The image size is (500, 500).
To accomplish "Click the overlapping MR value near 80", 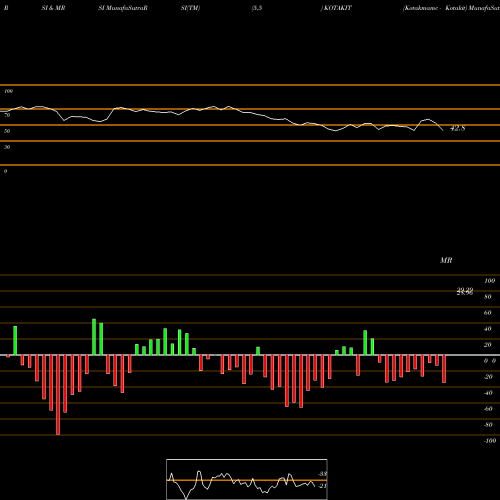I will click(x=465, y=292).
